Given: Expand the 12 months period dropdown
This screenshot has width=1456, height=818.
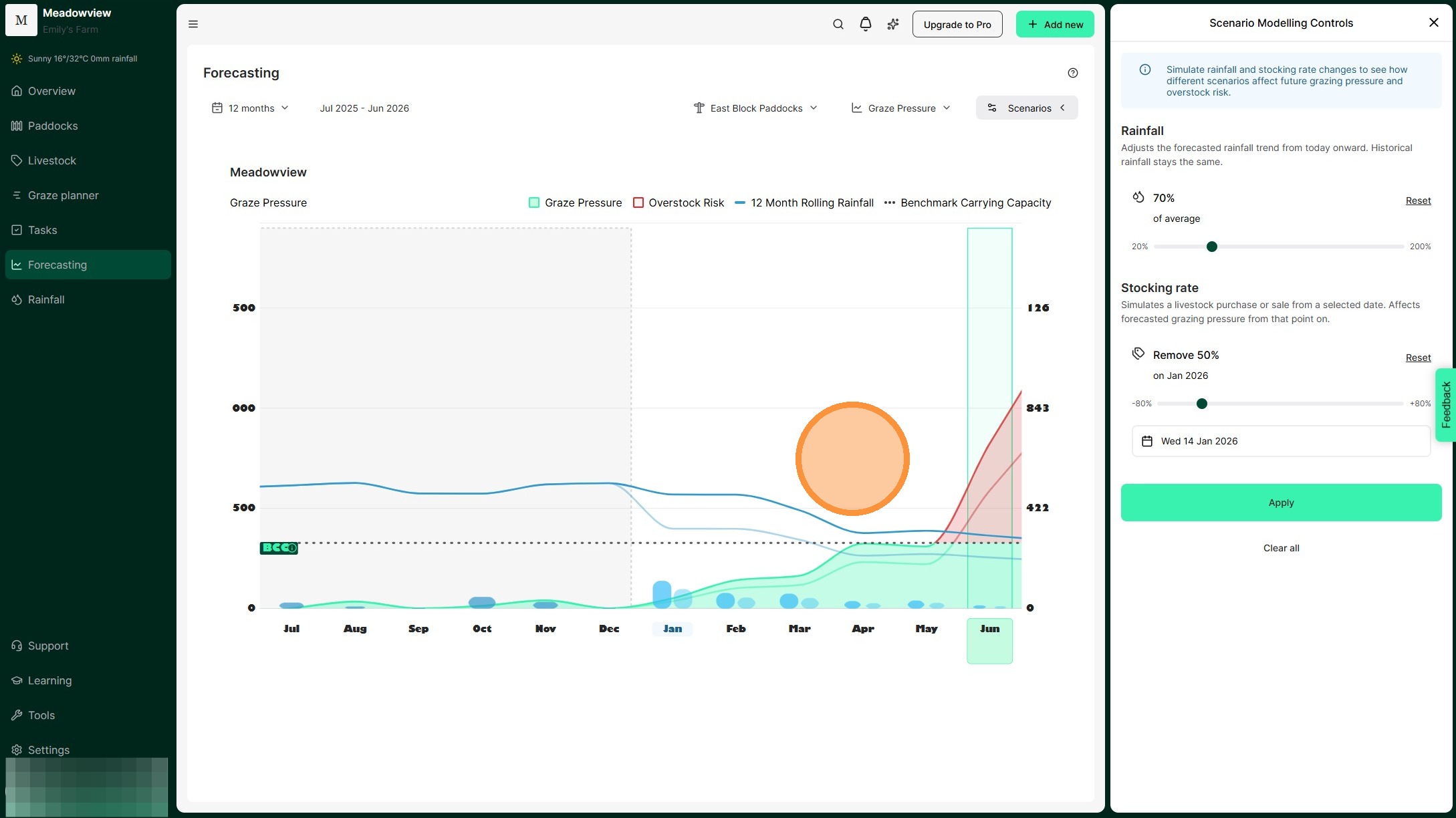Looking at the screenshot, I should [x=251, y=108].
